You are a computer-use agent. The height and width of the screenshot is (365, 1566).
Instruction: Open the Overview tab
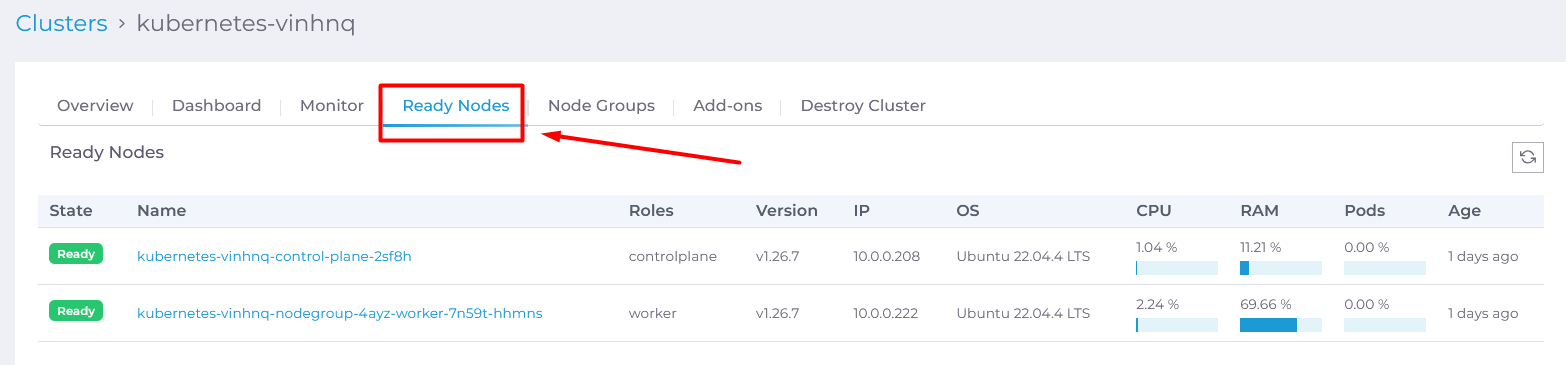[x=95, y=105]
